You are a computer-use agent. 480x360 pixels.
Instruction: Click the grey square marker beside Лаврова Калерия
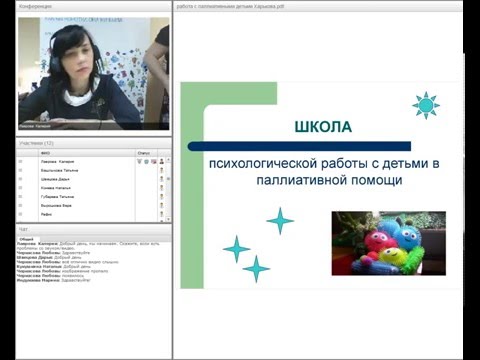20,161
